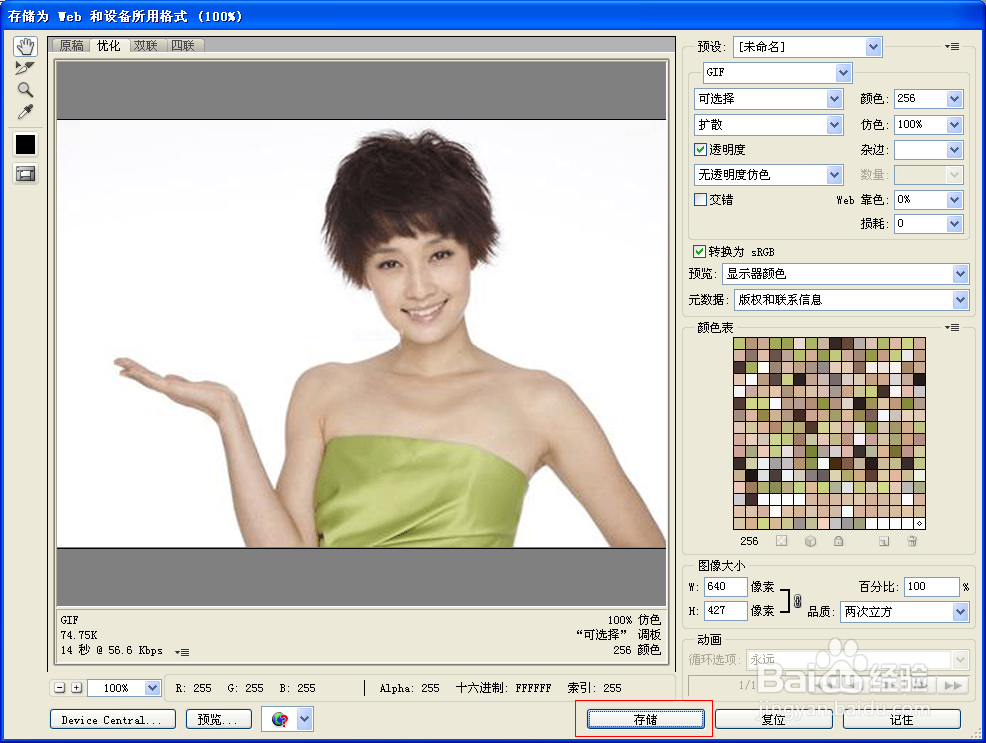The height and width of the screenshot is (743, 986).
Task: Open the 无透明度仿色 dropdown
Action: coord(768,174)
